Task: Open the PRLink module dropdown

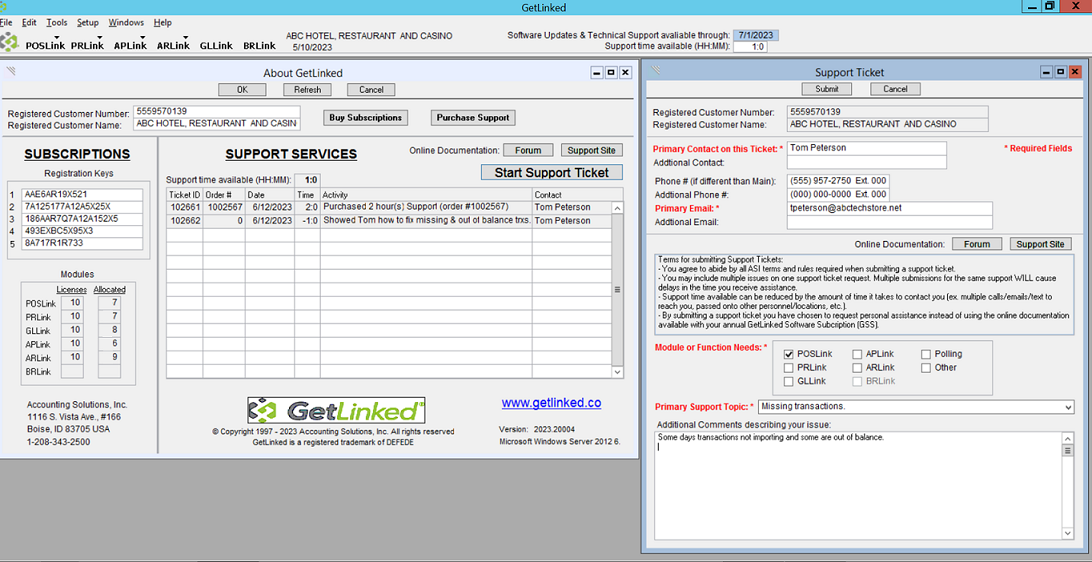Action: click(87, 45)
